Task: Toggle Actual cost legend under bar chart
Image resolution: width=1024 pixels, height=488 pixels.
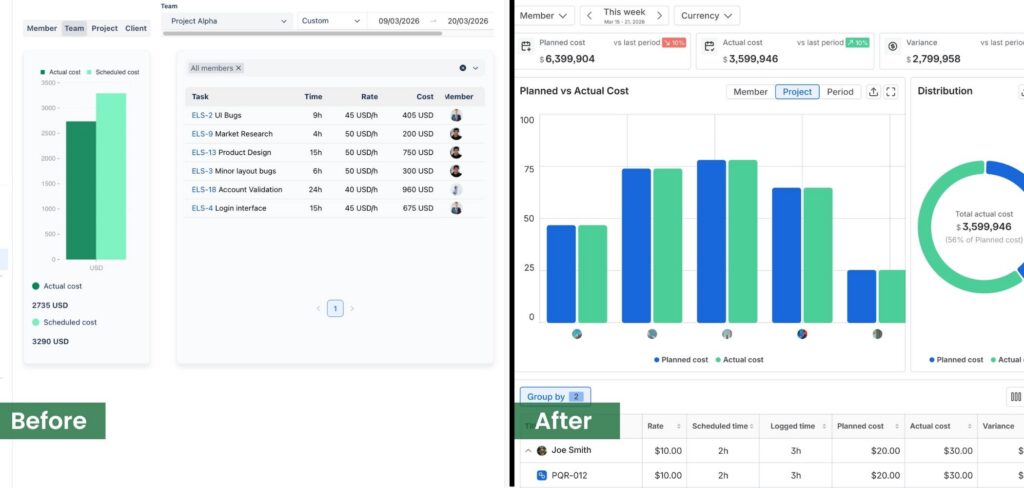Action: click(739, 360)
